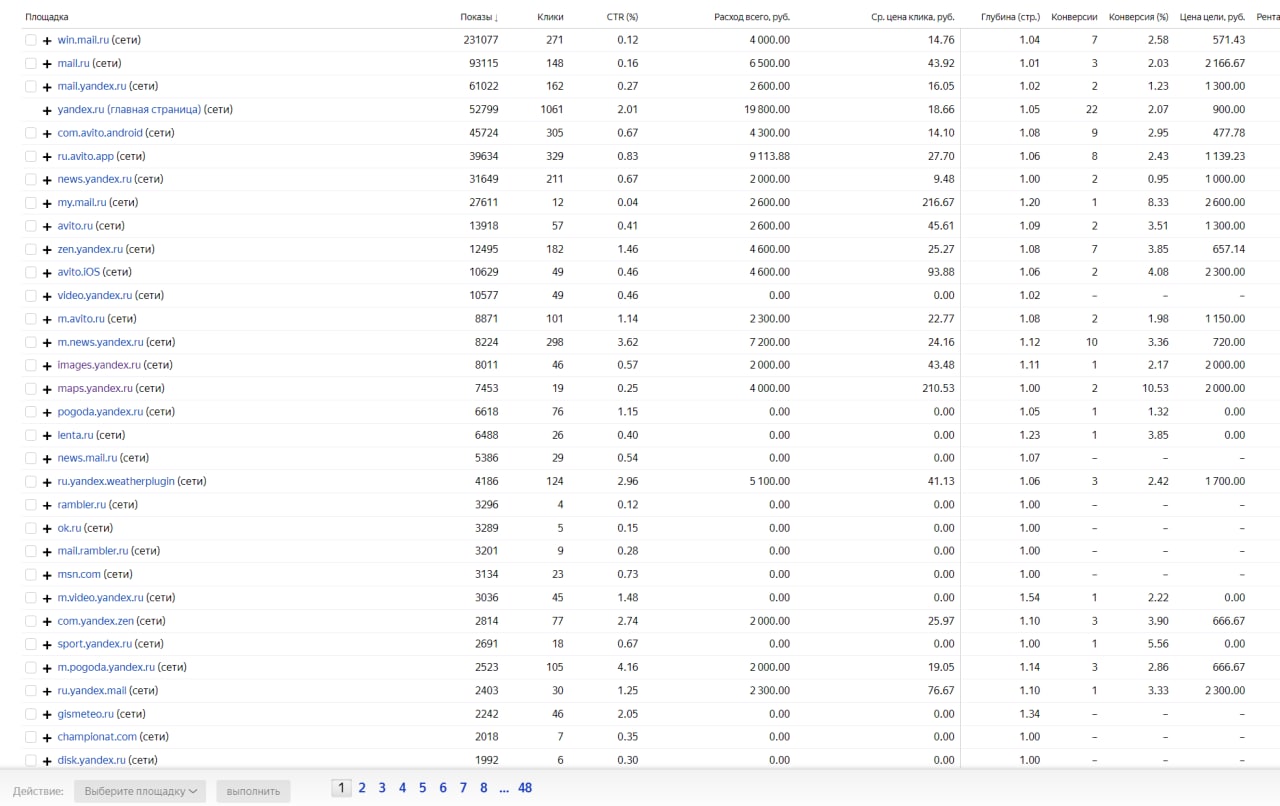Open the zen.yandex.ru site link
This screenshot has width=1280, height=806.
point(91,249)
